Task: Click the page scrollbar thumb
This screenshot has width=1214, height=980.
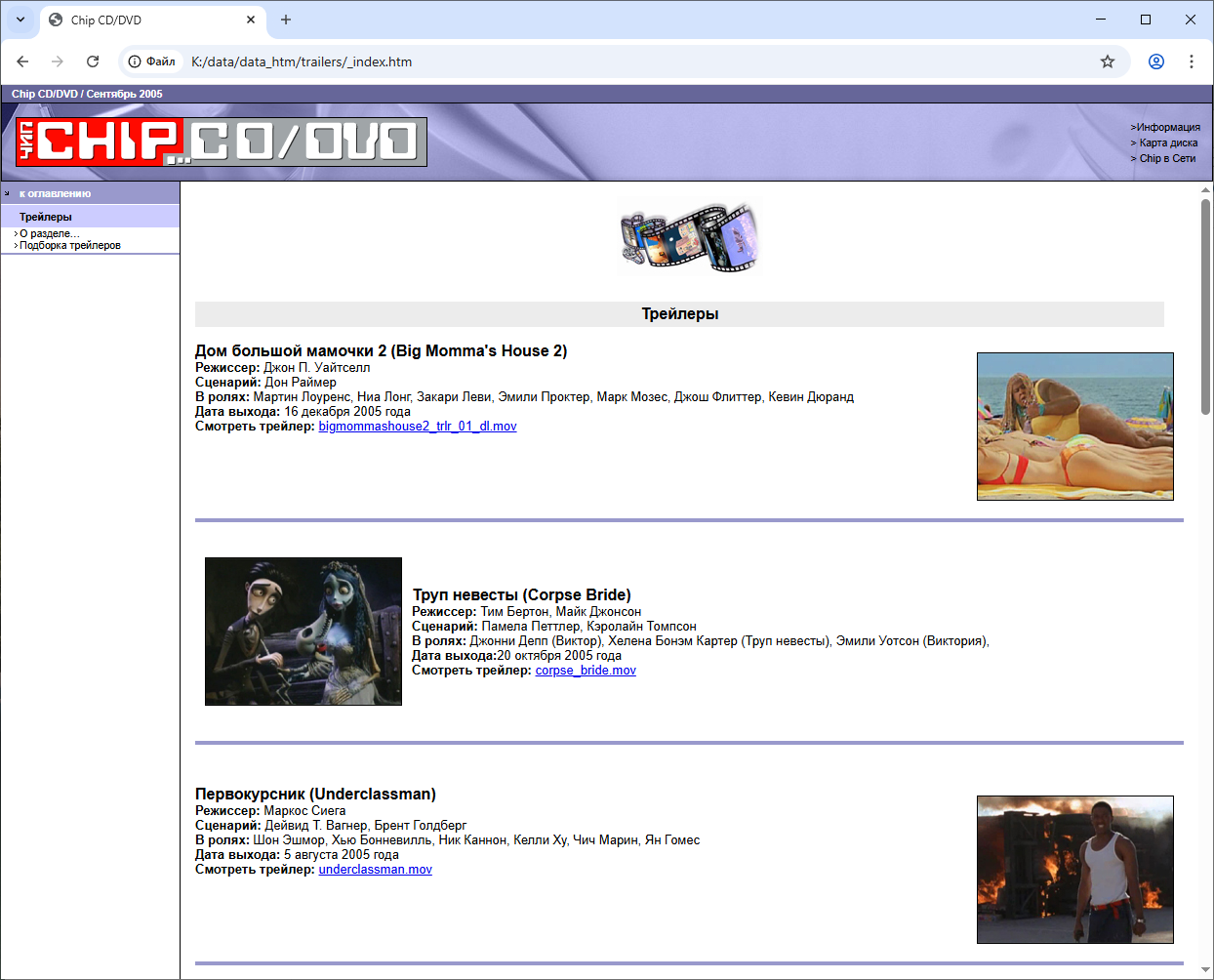Action: click(x=1206, y=307)
